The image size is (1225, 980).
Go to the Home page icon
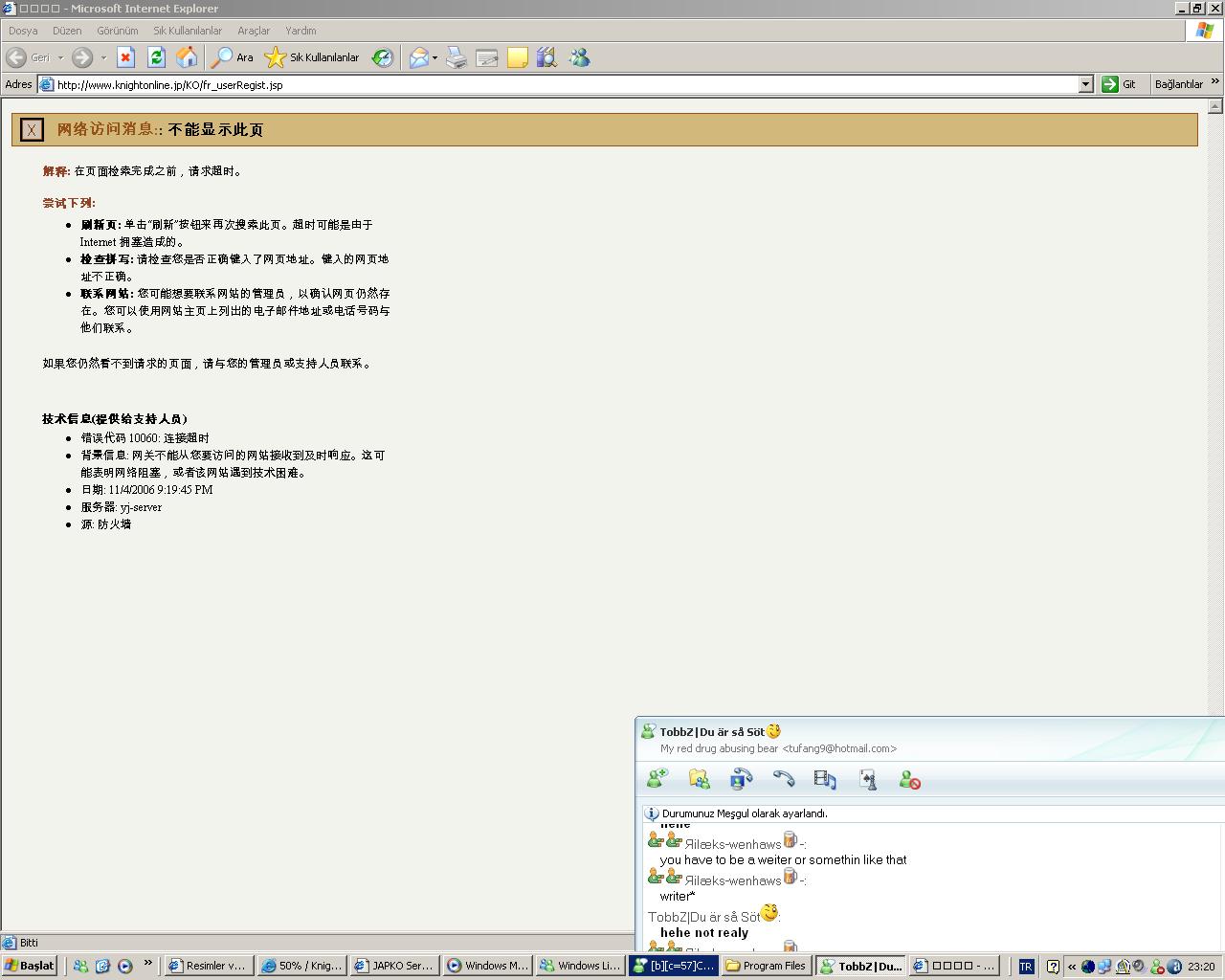tap(187, 57)
